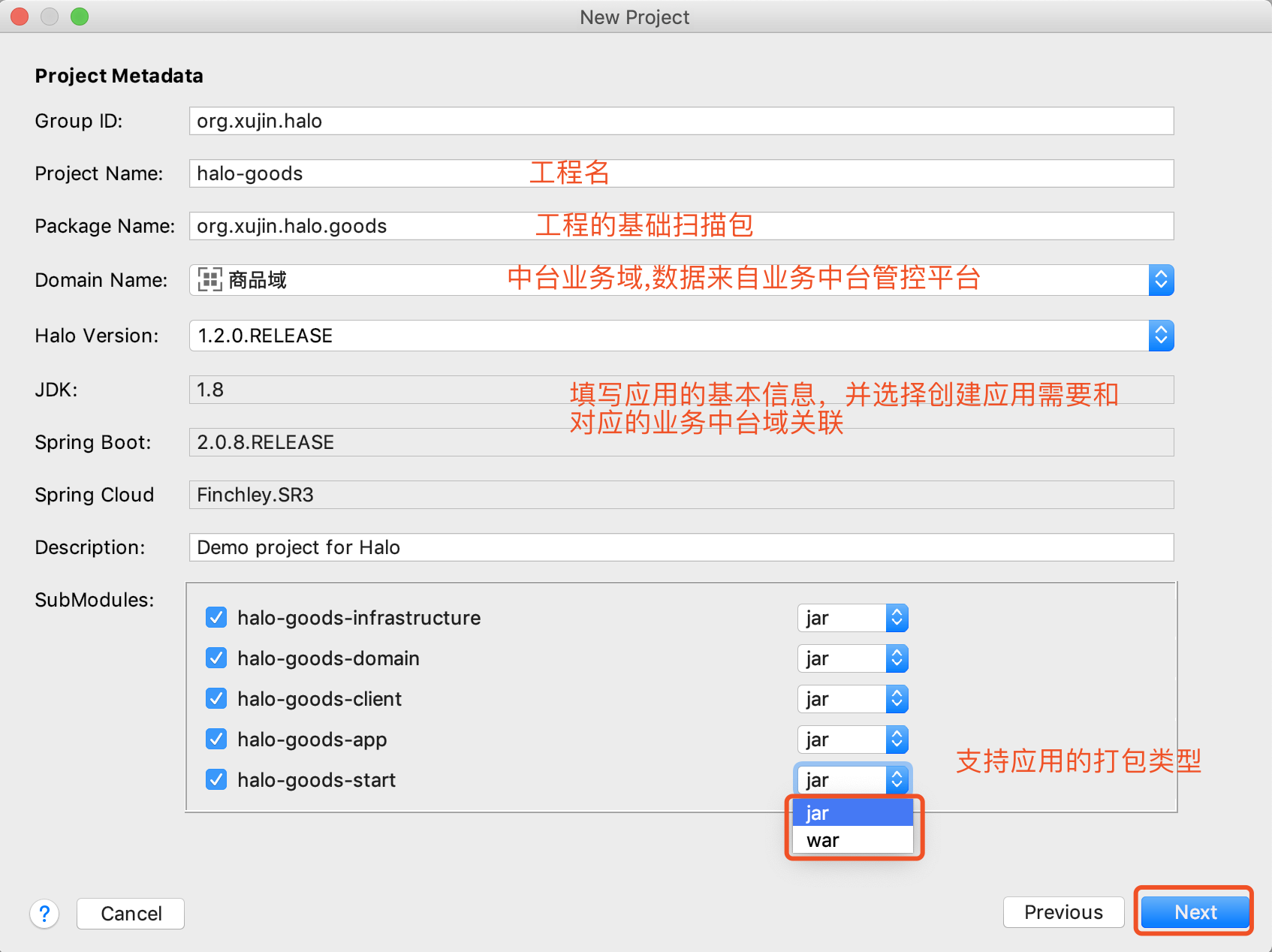Open the Domain Name dropdown
The height and width of the screenshot is (952, 1272).
pyautogui.click(x=1160, y=280)
